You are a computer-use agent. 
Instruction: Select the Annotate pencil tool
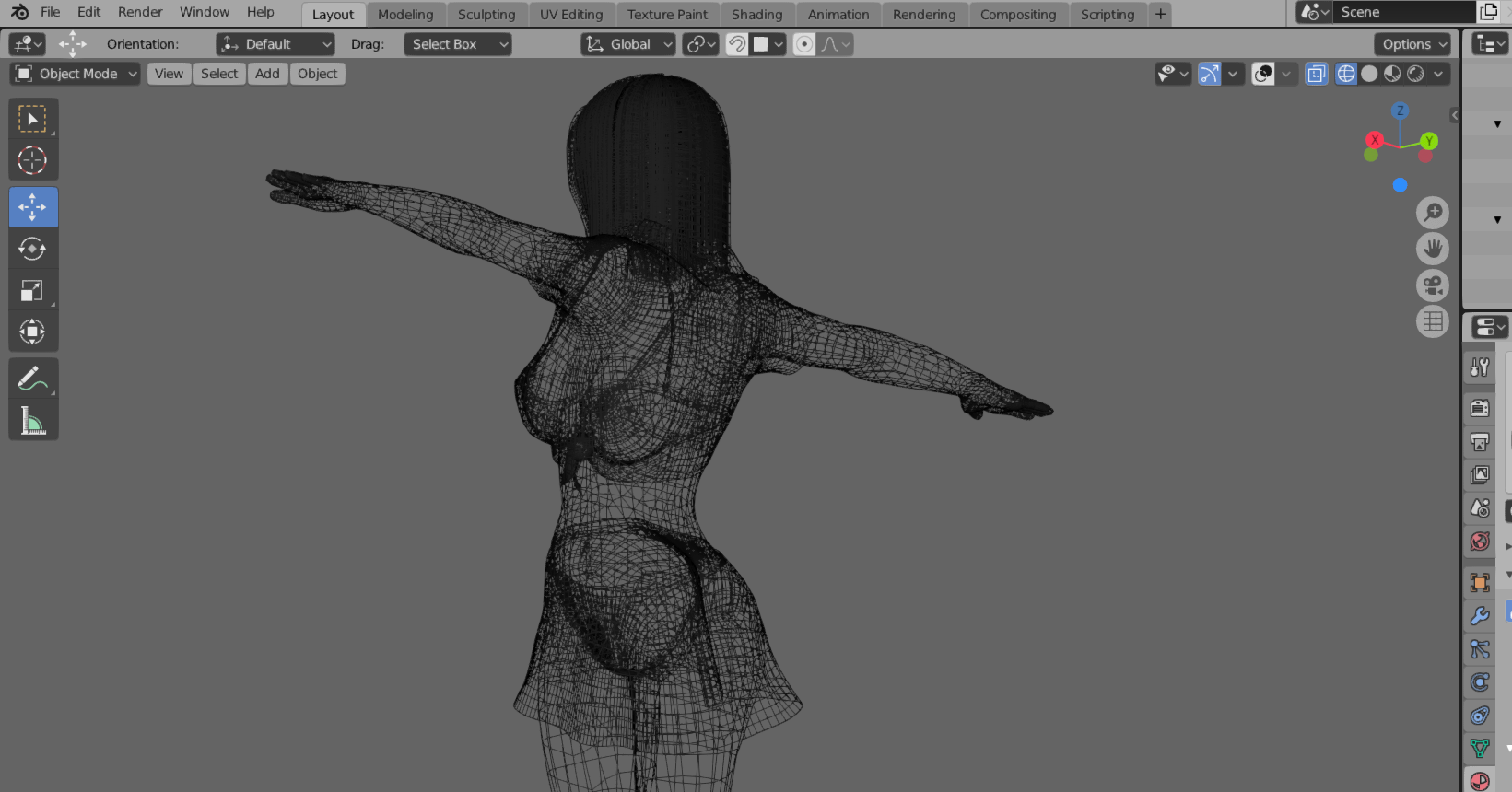point(32,379)
